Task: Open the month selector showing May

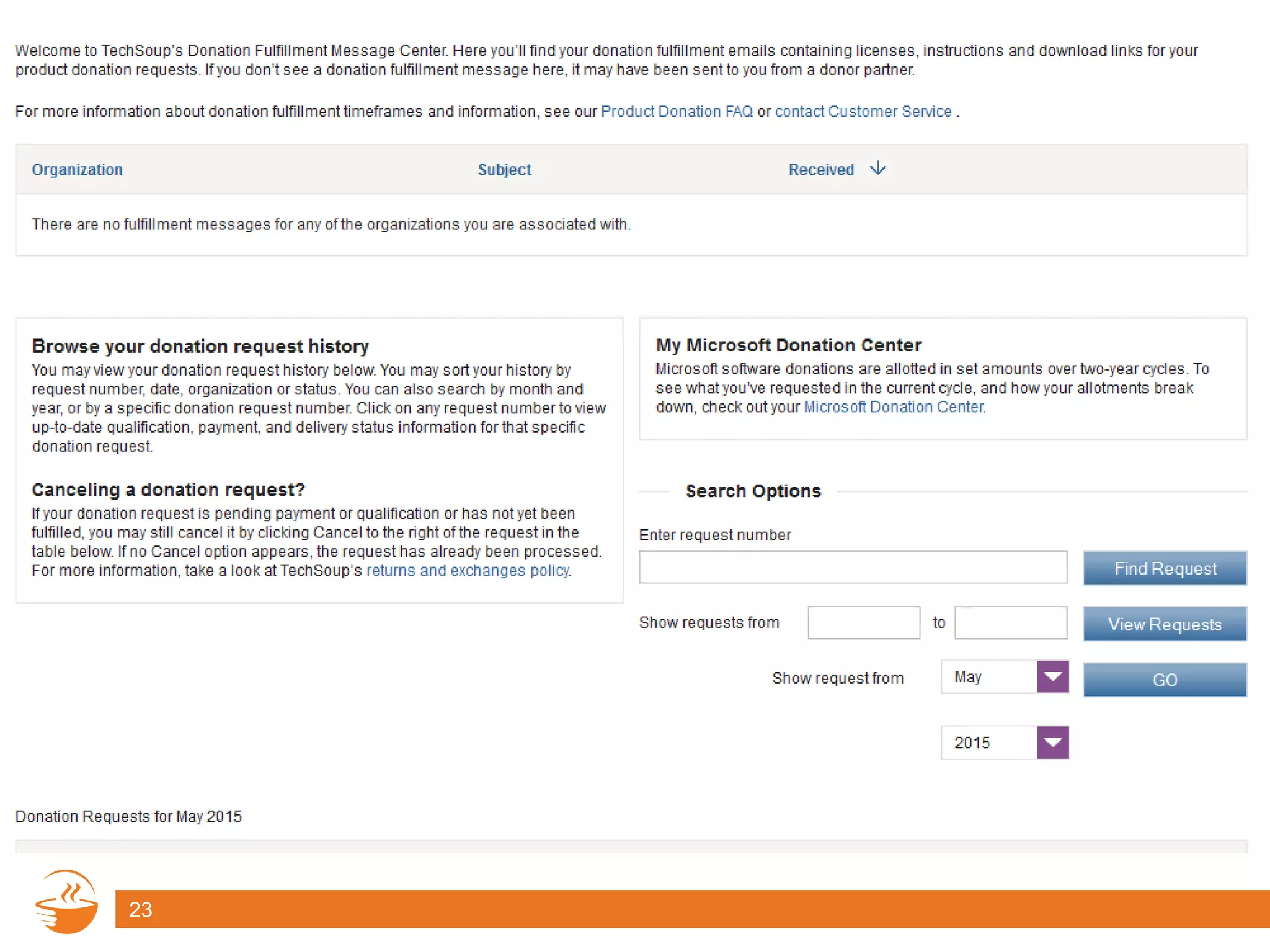Action: coord(988,677)
